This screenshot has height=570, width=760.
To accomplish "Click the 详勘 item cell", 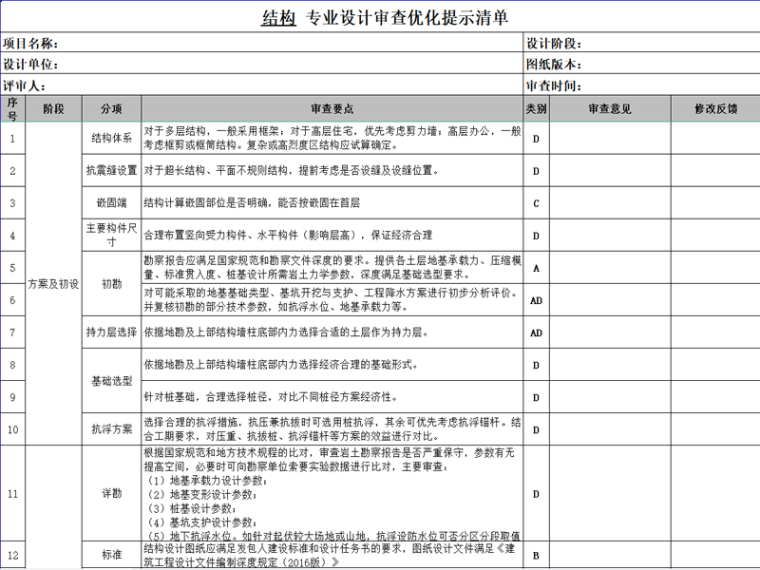I will pos(111,493).
